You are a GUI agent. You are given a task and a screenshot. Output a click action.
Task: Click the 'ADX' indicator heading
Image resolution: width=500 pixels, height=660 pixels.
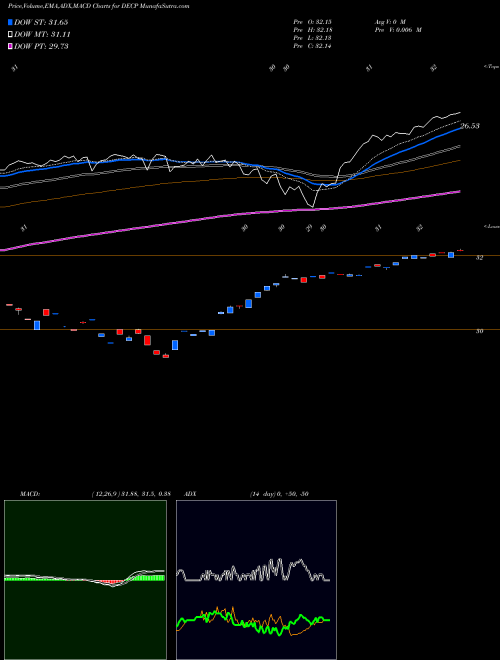(190, 494)
